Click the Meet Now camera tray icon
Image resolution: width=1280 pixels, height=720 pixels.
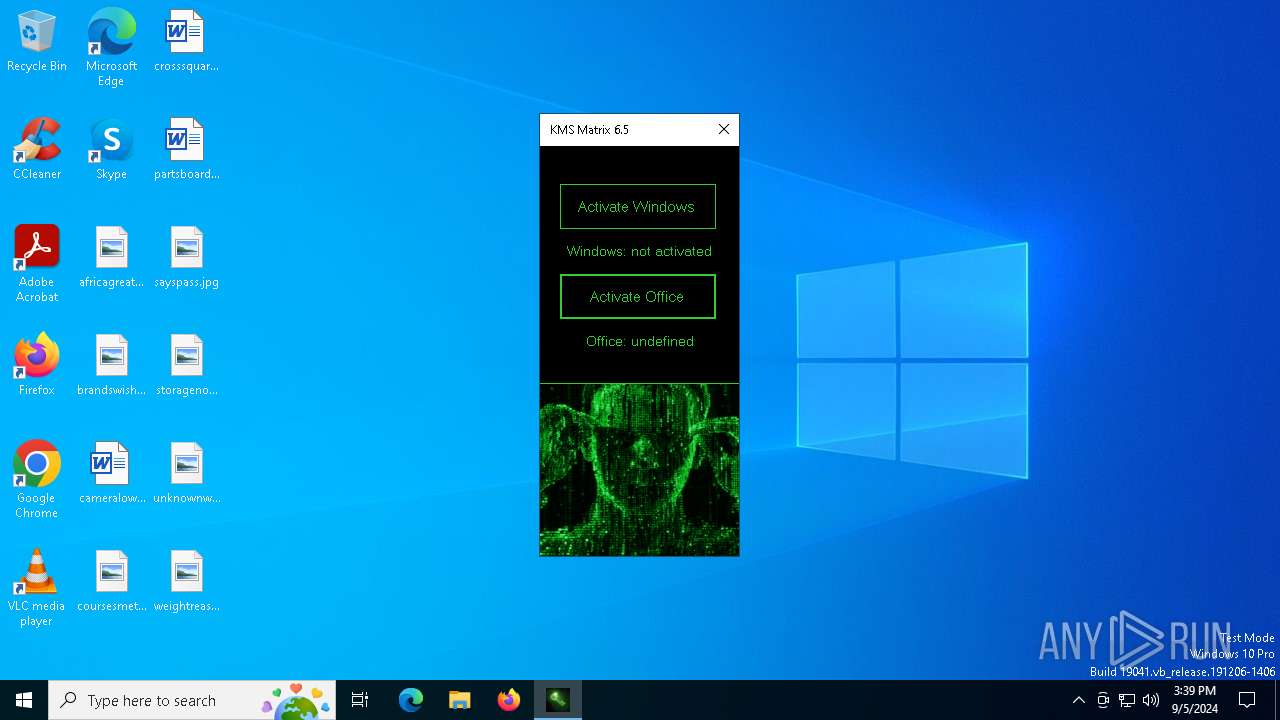[1103, 700]
